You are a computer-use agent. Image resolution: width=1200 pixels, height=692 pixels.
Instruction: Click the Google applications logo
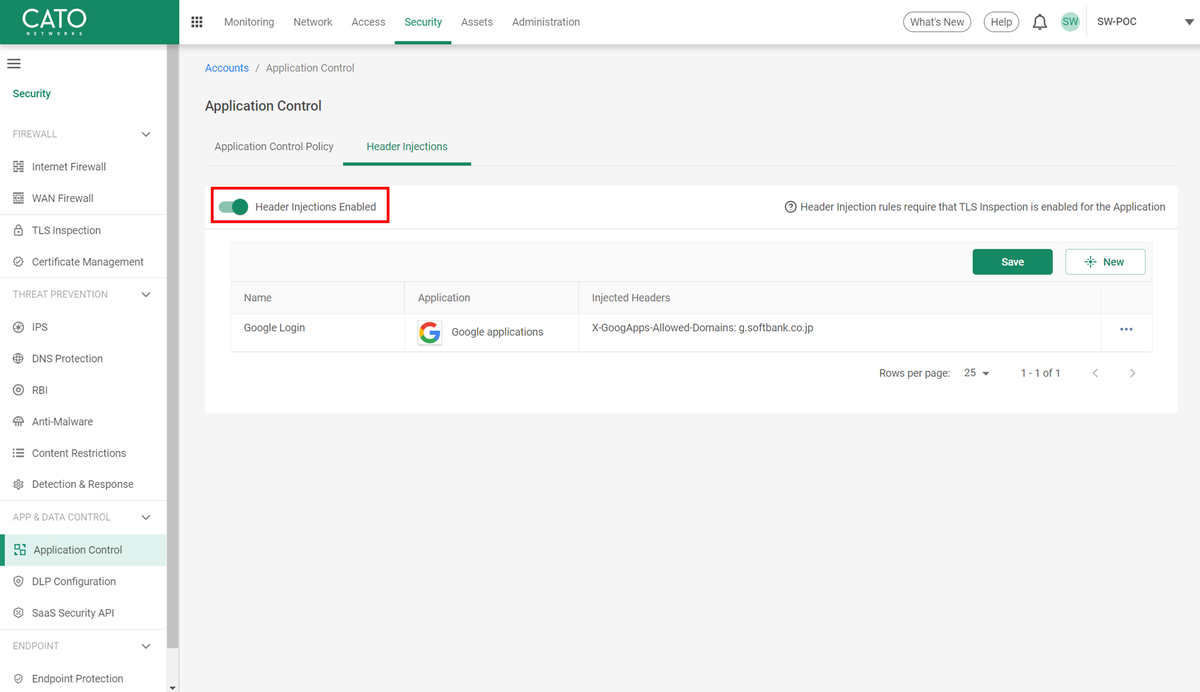[430, 333]
